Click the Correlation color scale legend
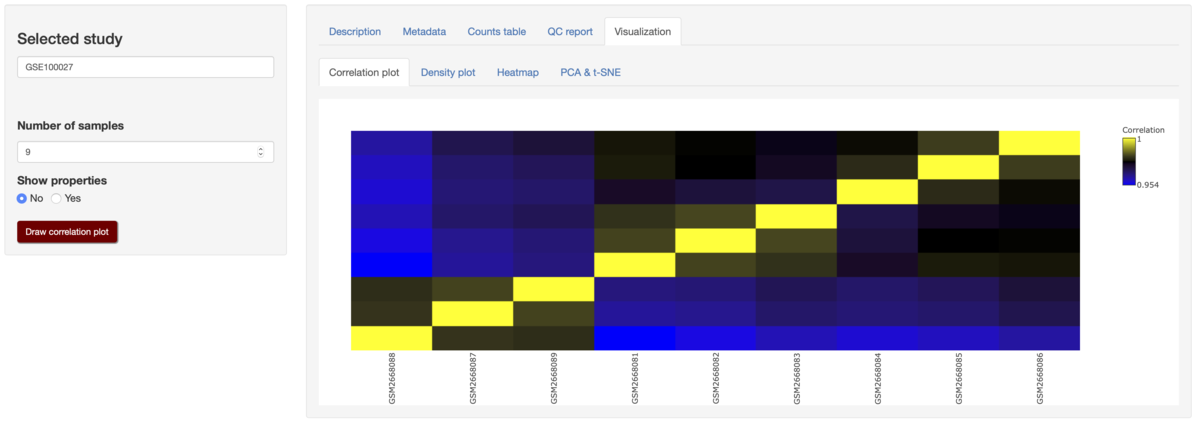Screen dimensions: 1200x427 (1129, 161)
